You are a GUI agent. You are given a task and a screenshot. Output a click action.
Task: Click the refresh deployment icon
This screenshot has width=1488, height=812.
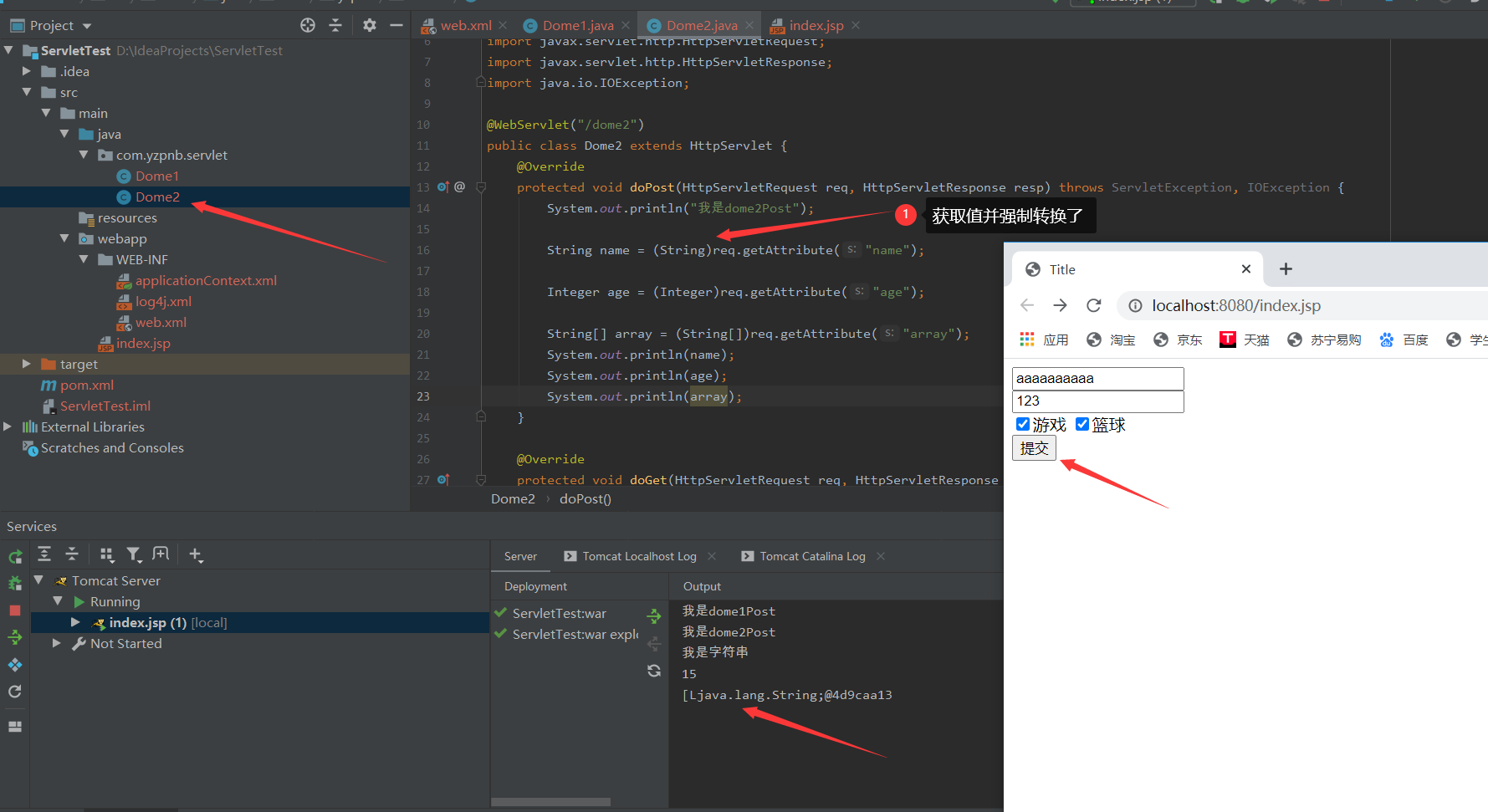tap(654, 671)
